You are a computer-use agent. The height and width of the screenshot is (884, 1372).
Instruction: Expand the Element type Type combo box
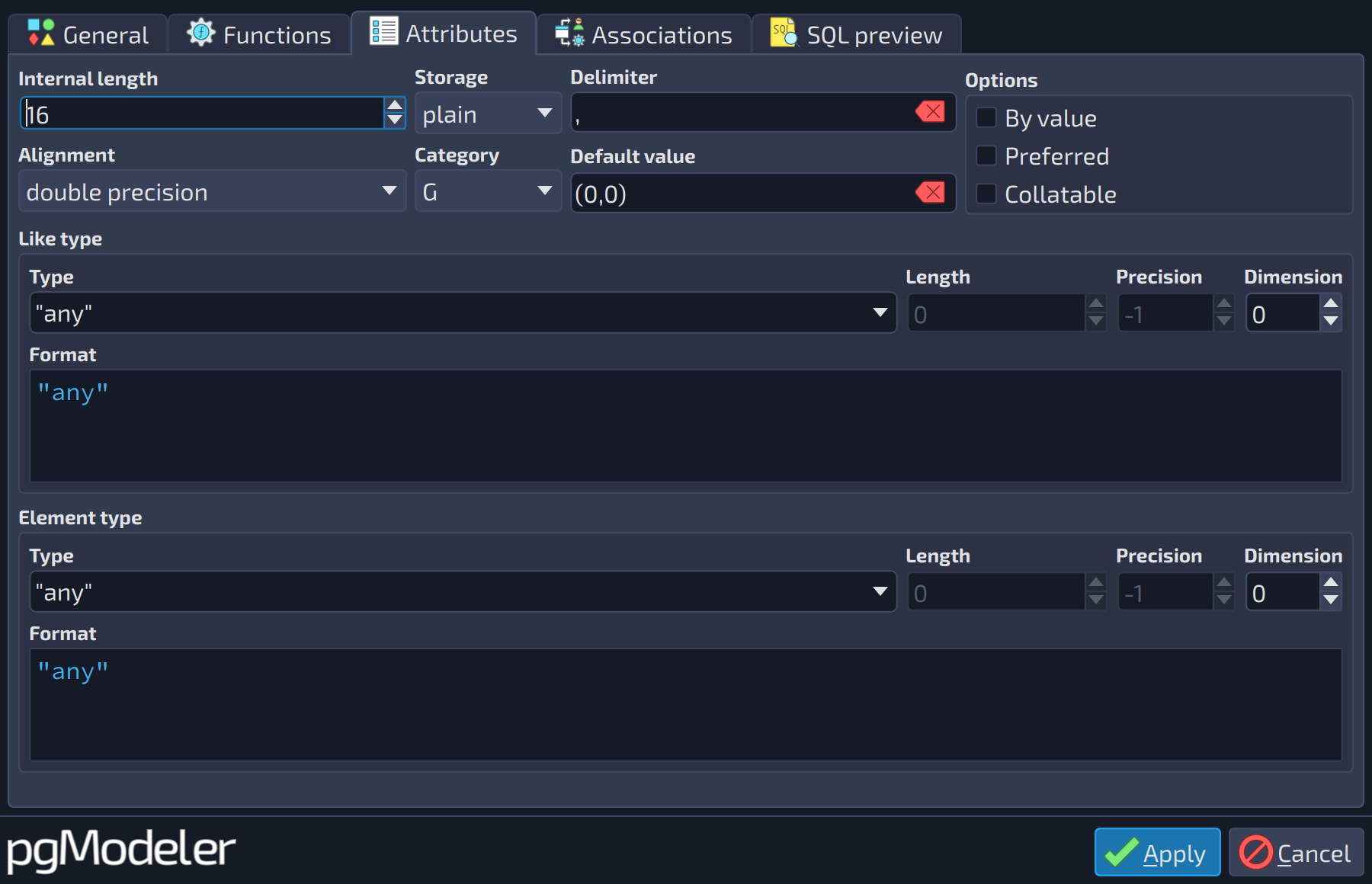463,592
